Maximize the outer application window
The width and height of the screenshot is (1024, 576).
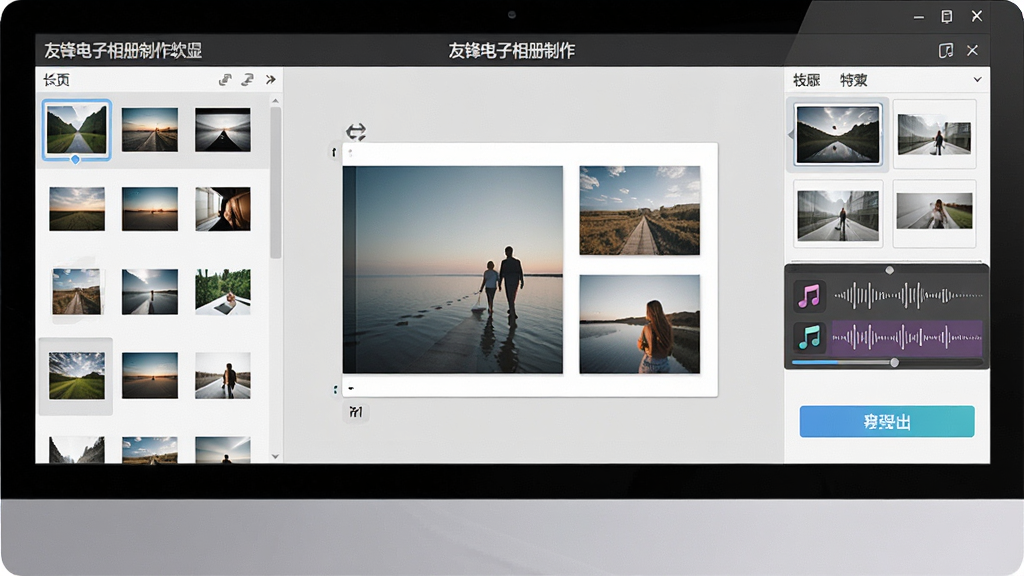click(946, 16)
